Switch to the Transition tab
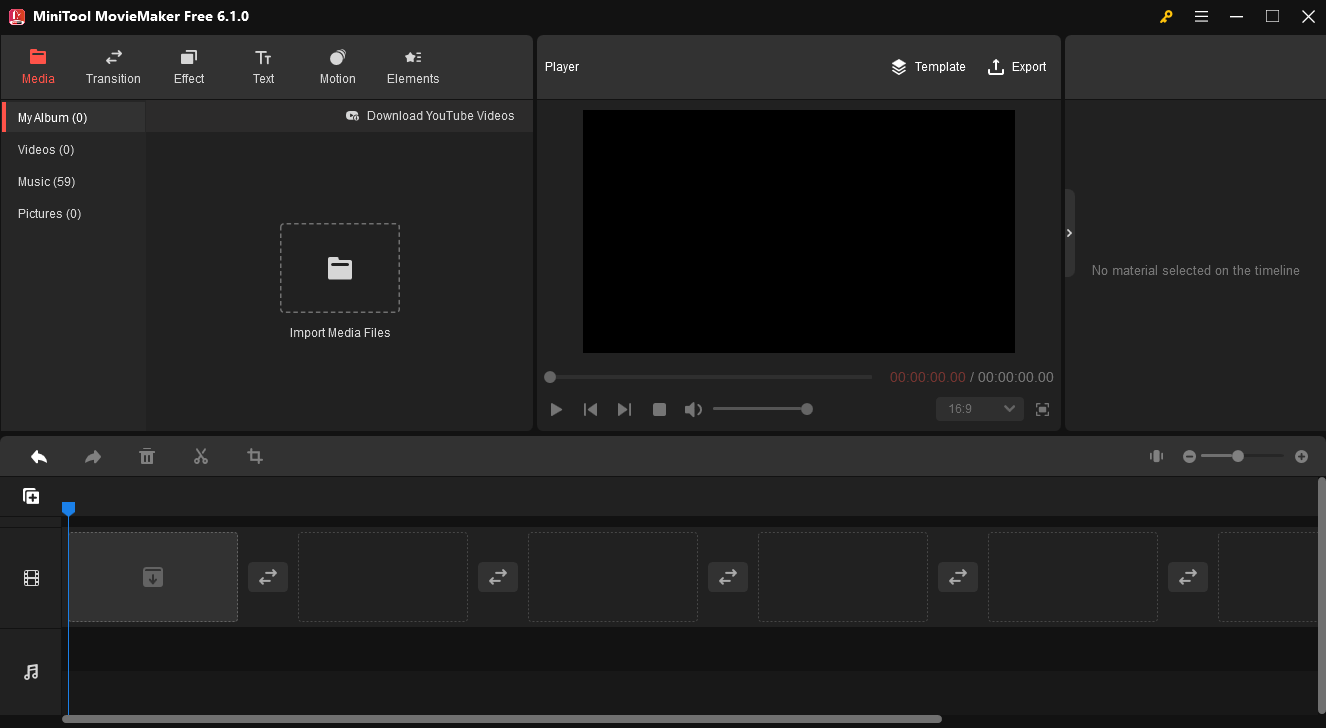1326x728 pixels. pos(112,66)
